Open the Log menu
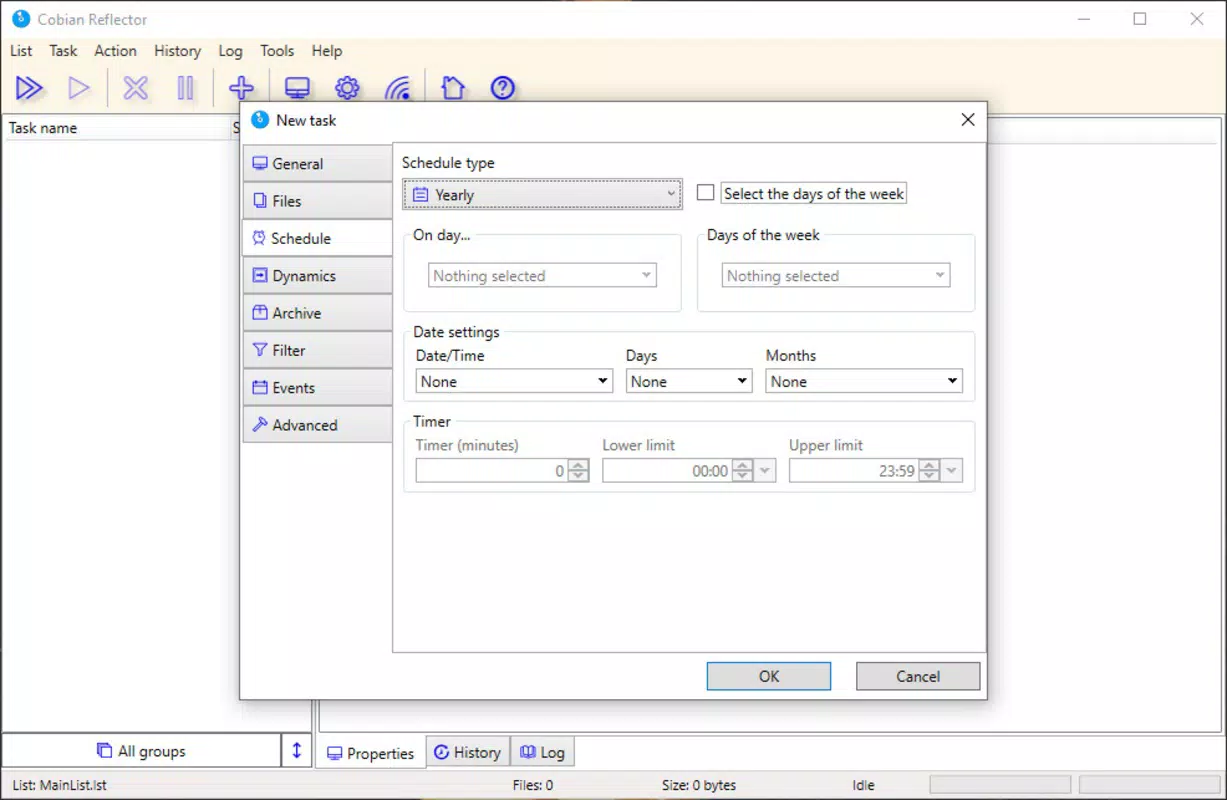The height and width of the screenshot is (800, 1227). click(230, 50)
